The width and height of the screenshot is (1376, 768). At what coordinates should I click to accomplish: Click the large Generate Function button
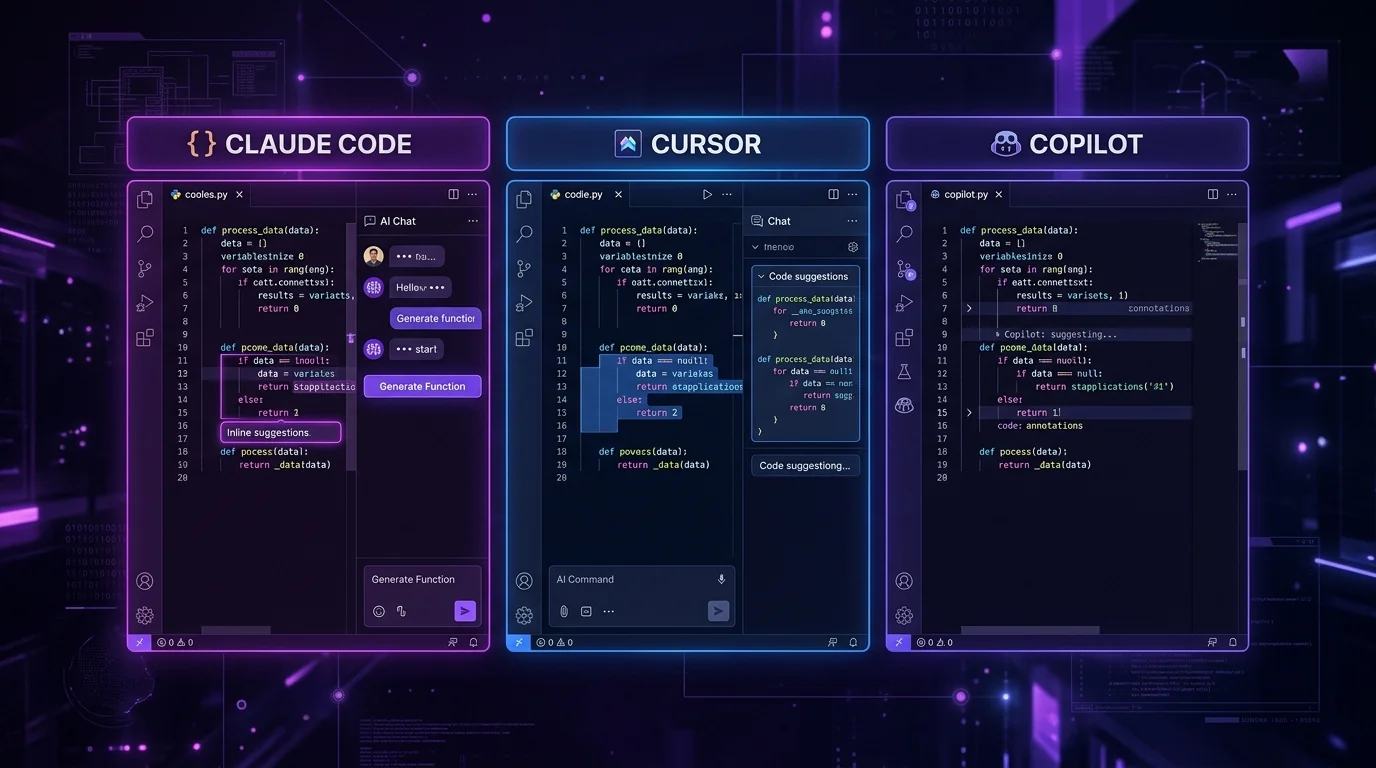(x=422, y=386)
